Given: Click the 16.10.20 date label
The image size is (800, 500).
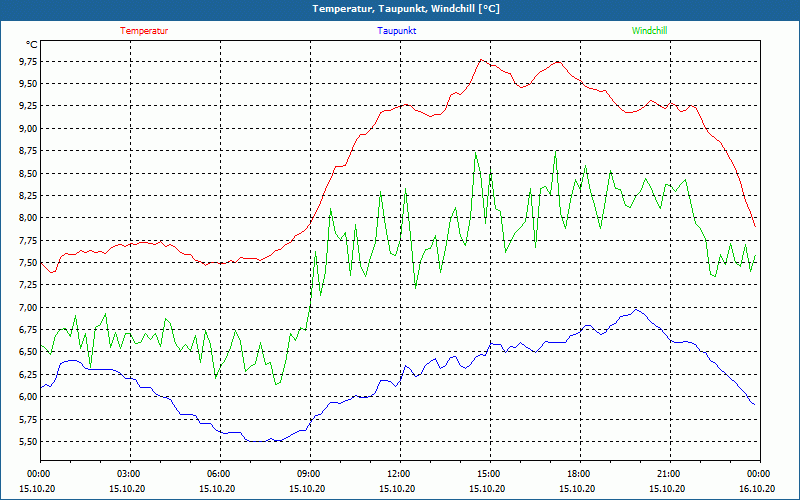Looking at the screenshot, I should (757, 488).
